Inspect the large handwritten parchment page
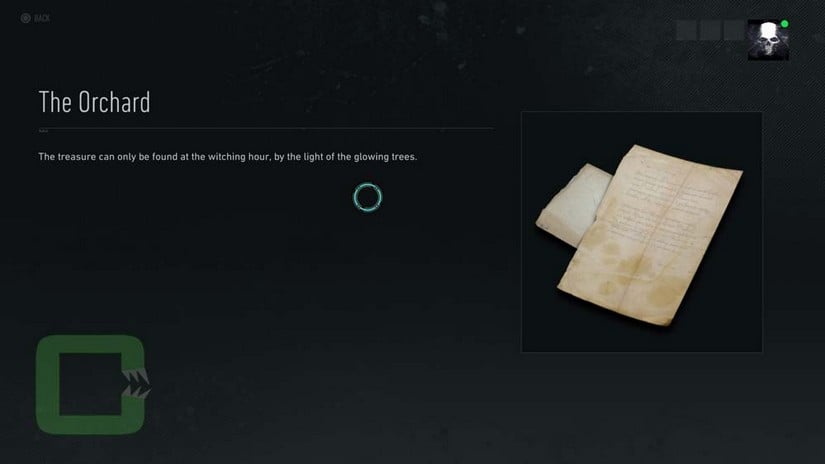 650,235
